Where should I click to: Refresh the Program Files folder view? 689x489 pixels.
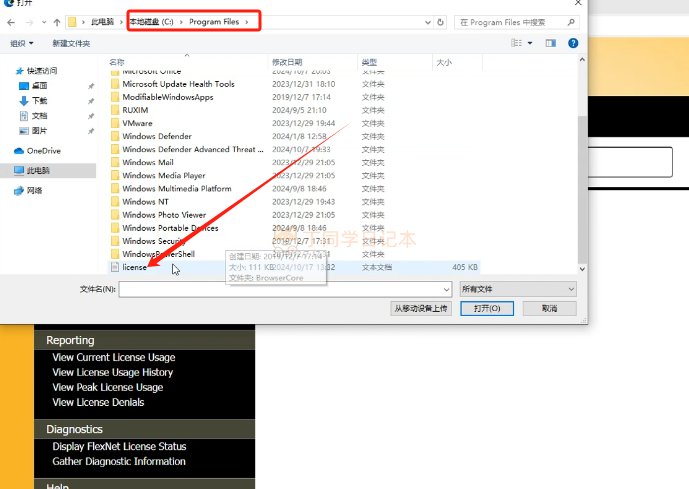[x=440, y=22]
